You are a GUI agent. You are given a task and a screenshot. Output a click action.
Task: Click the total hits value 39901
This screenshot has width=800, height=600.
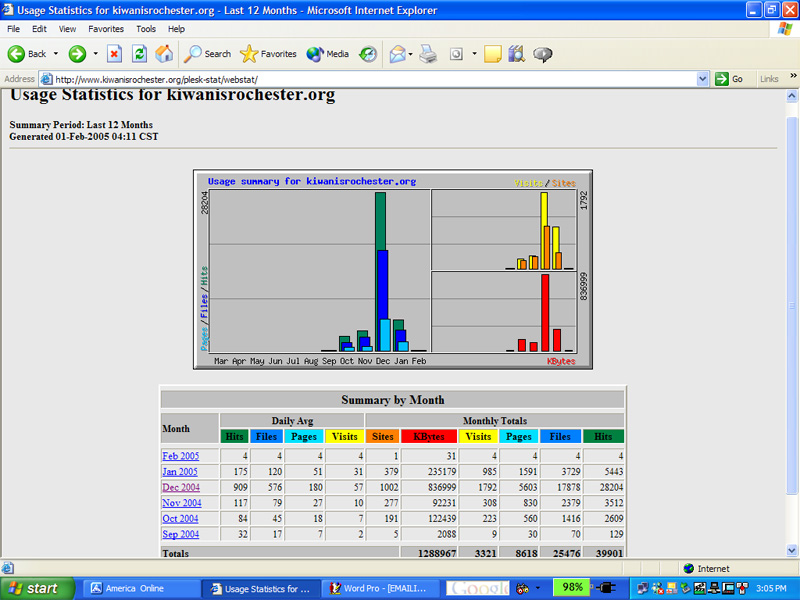[609, 553]
